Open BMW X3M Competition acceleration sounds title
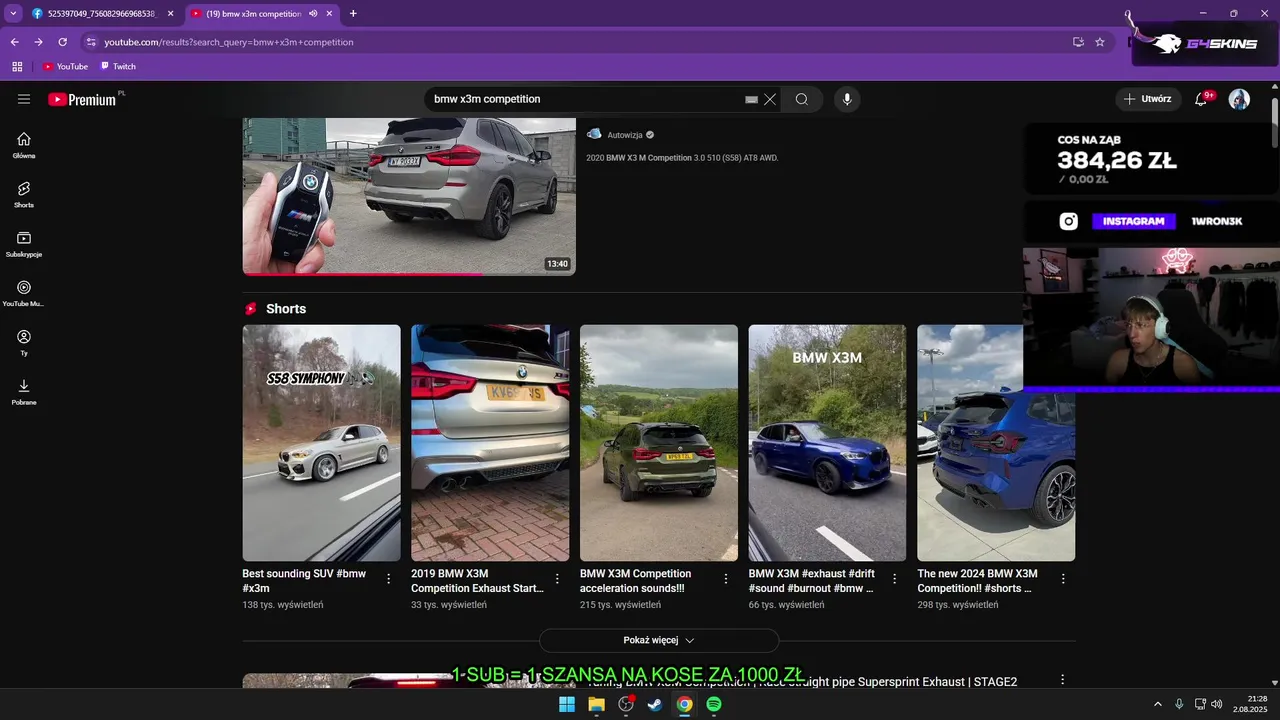This screenshot has width=1280, height=720. [635, 581]
